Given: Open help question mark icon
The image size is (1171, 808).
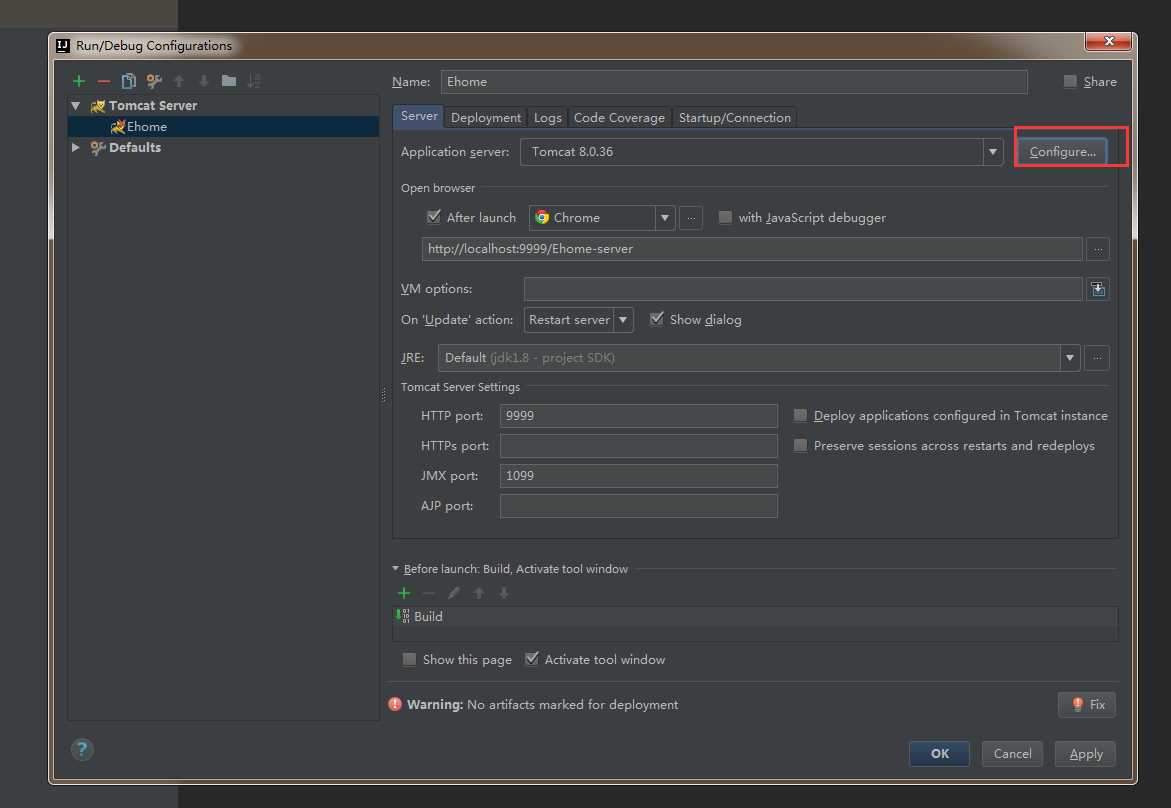Looking at the screenshot, I should 82,750.
